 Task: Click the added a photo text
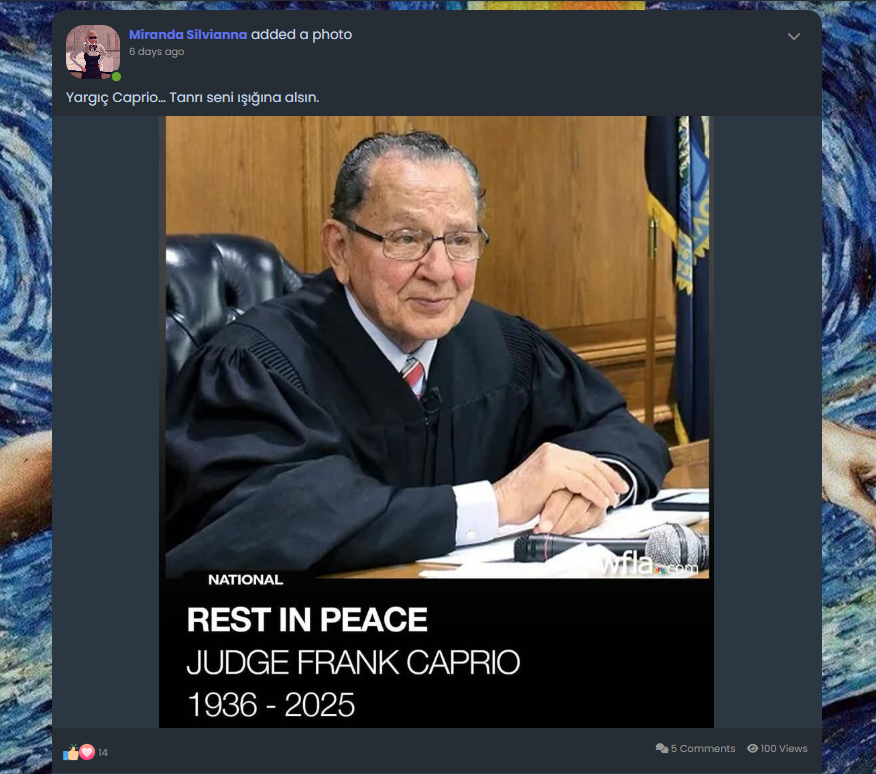[x=302, y=35]
